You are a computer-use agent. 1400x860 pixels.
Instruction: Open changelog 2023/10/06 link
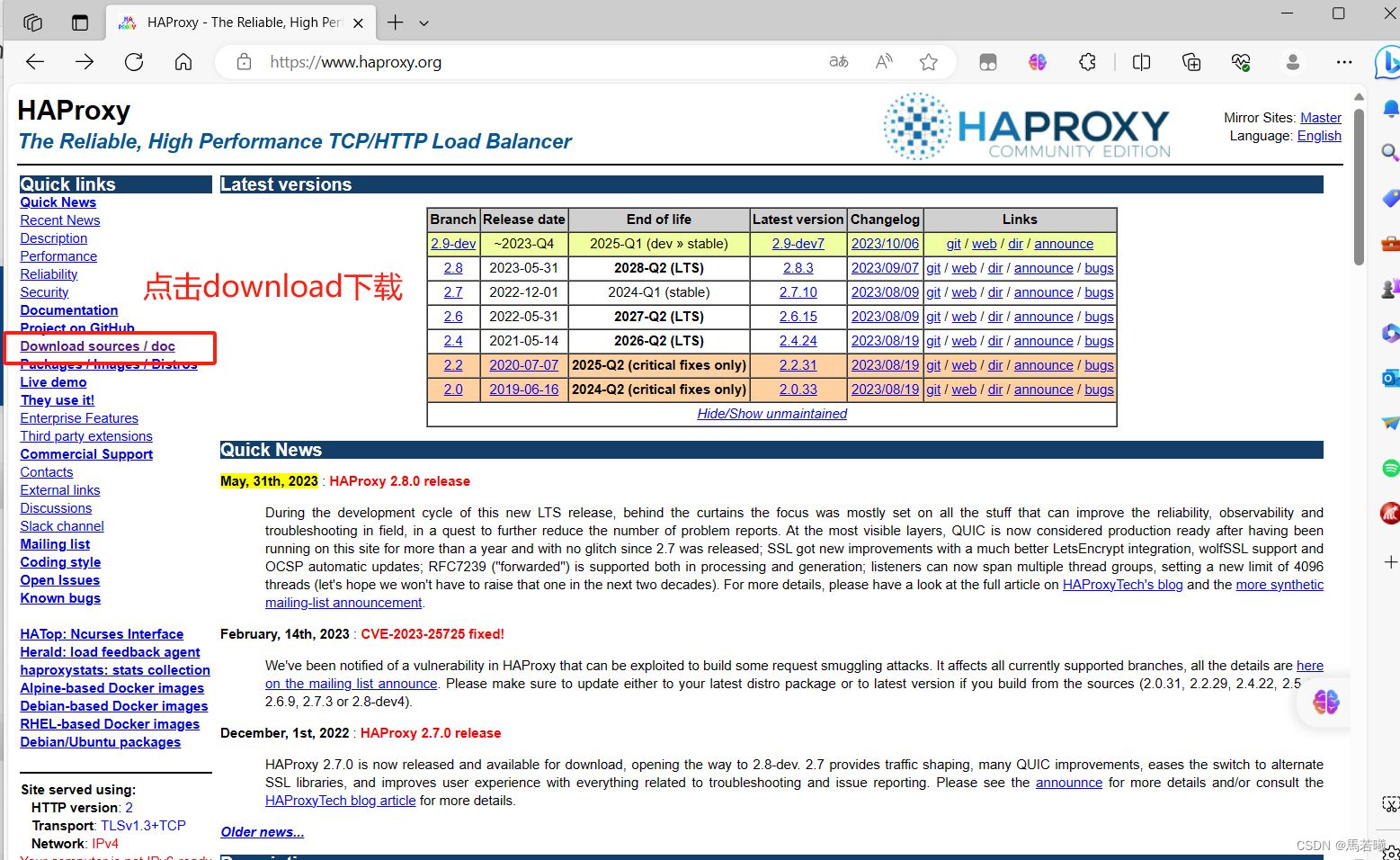(x=885, y=244)
